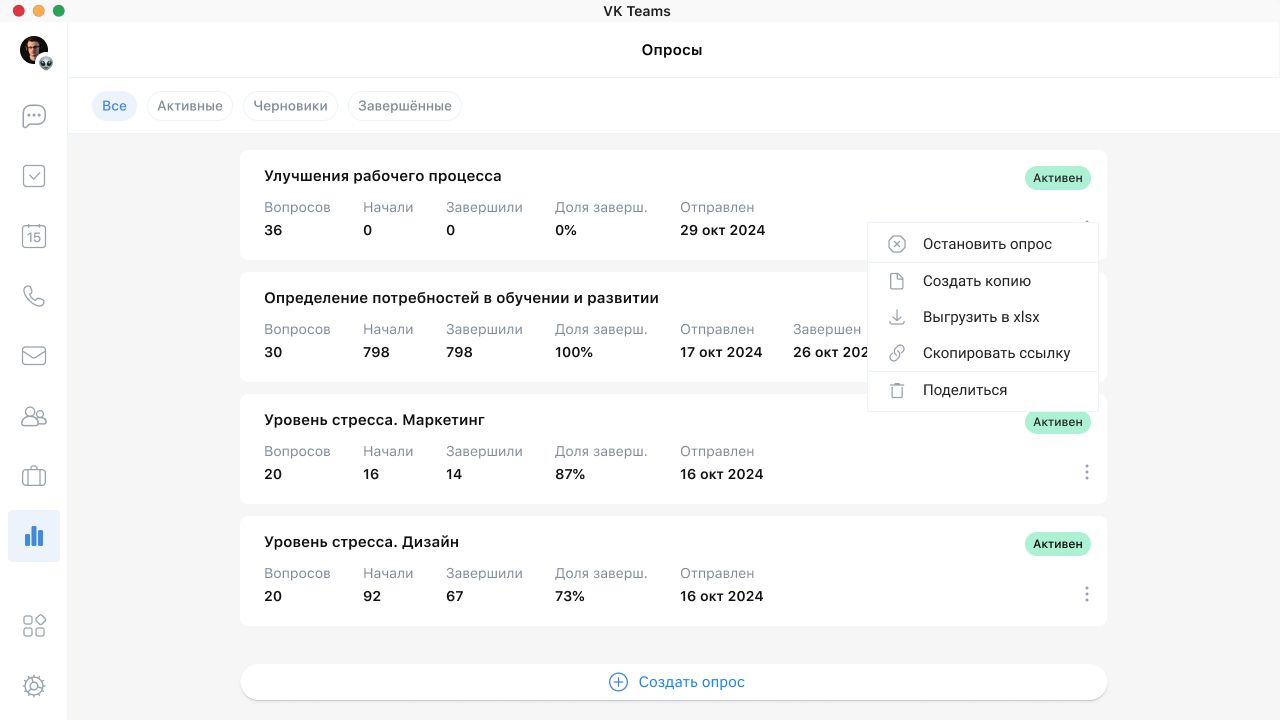
Task: Show Завершённые polls
Action: 404,106
